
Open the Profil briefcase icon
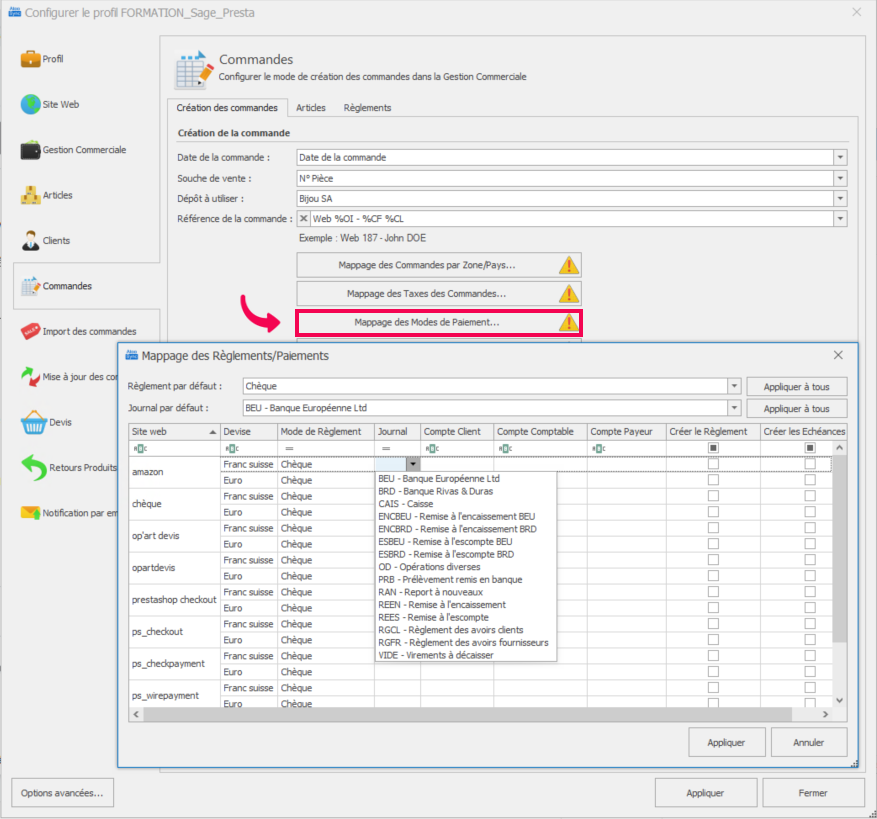click(x=30, y=59)
